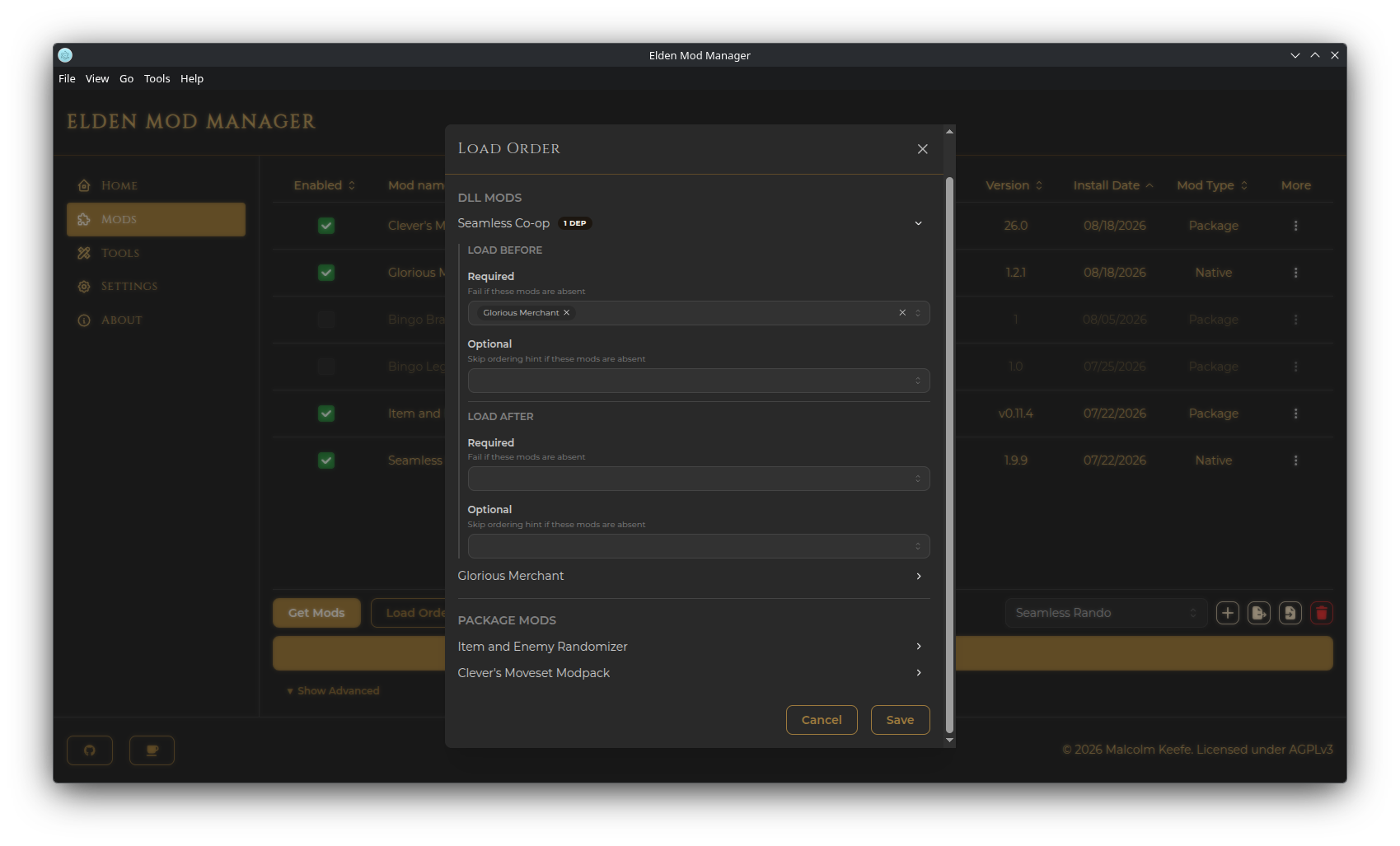Click the Load Order button
Viewport: 1400px width, 846px height.
(x=409, y=613)
